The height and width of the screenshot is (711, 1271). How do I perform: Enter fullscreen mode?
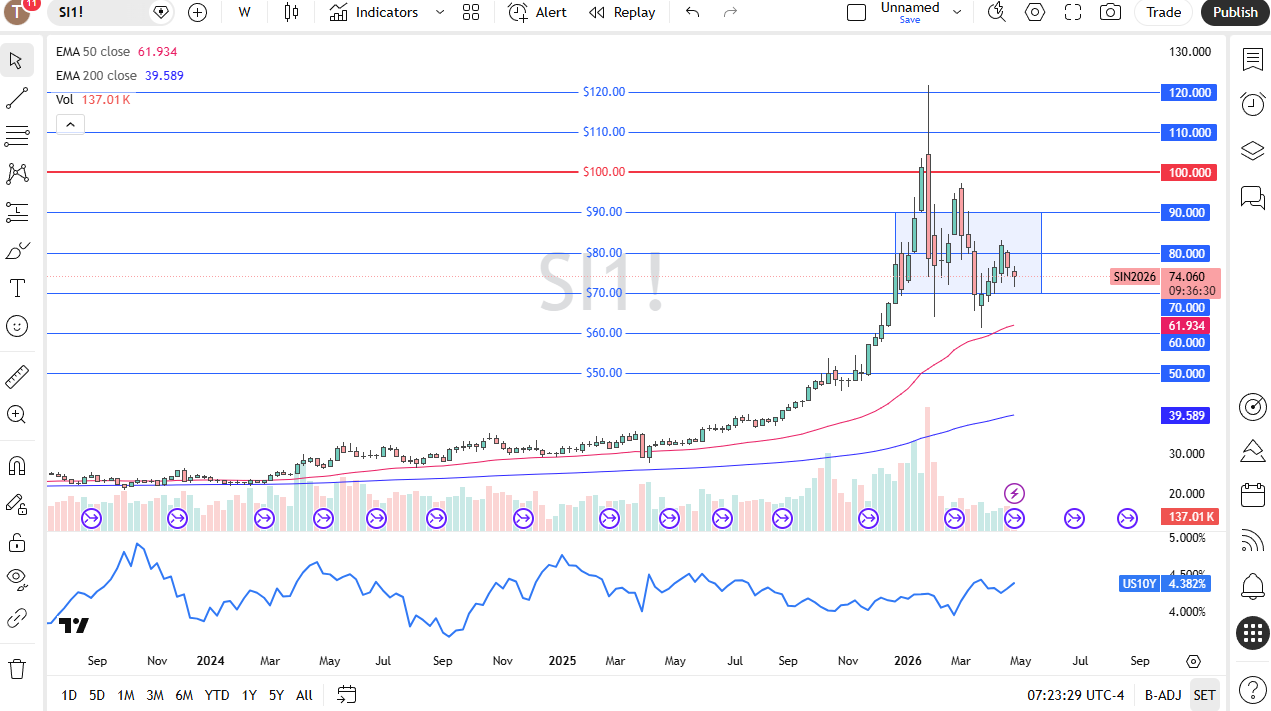coord(1073,12)
